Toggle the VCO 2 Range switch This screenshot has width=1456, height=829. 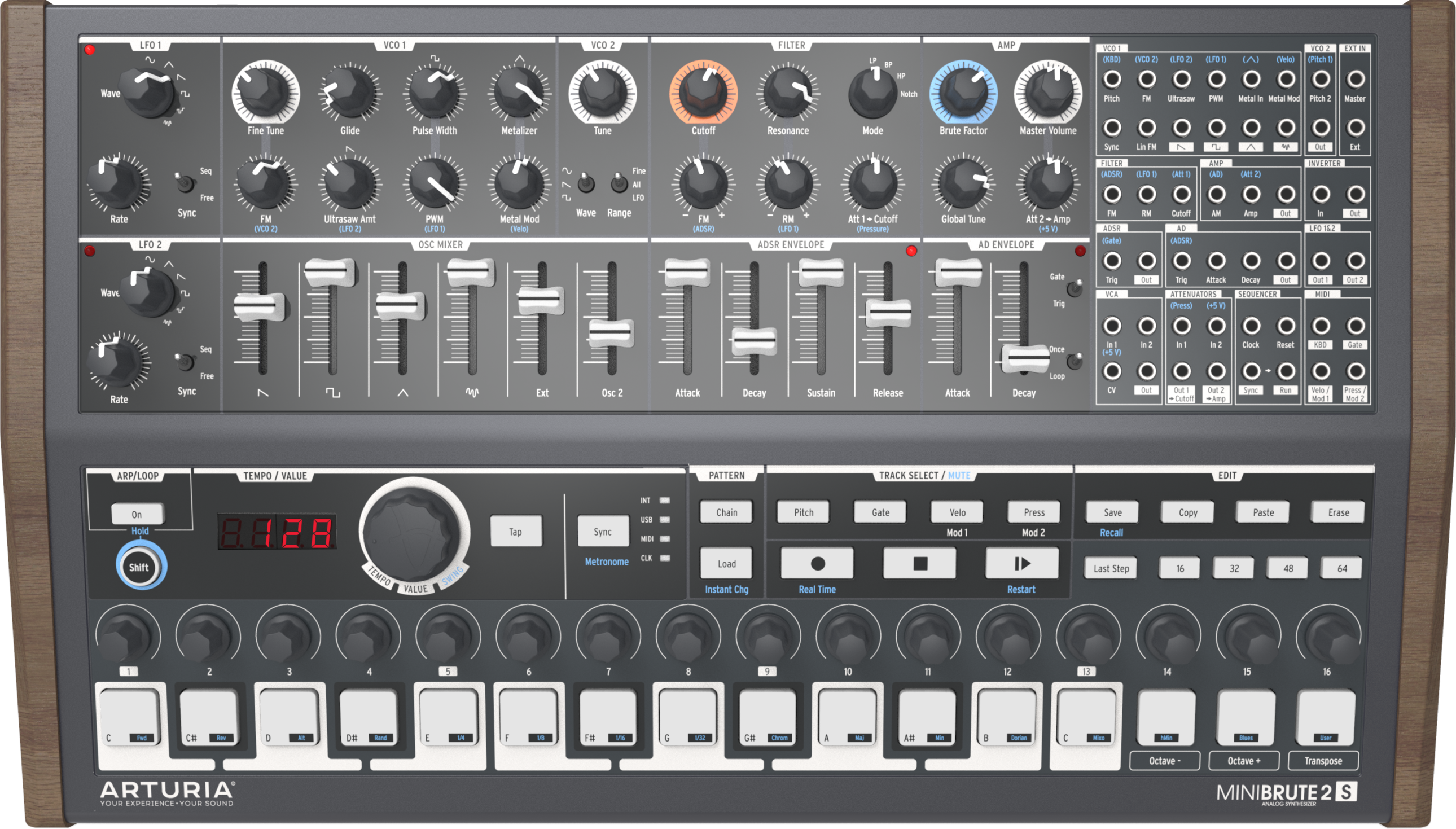pos(618,183)
